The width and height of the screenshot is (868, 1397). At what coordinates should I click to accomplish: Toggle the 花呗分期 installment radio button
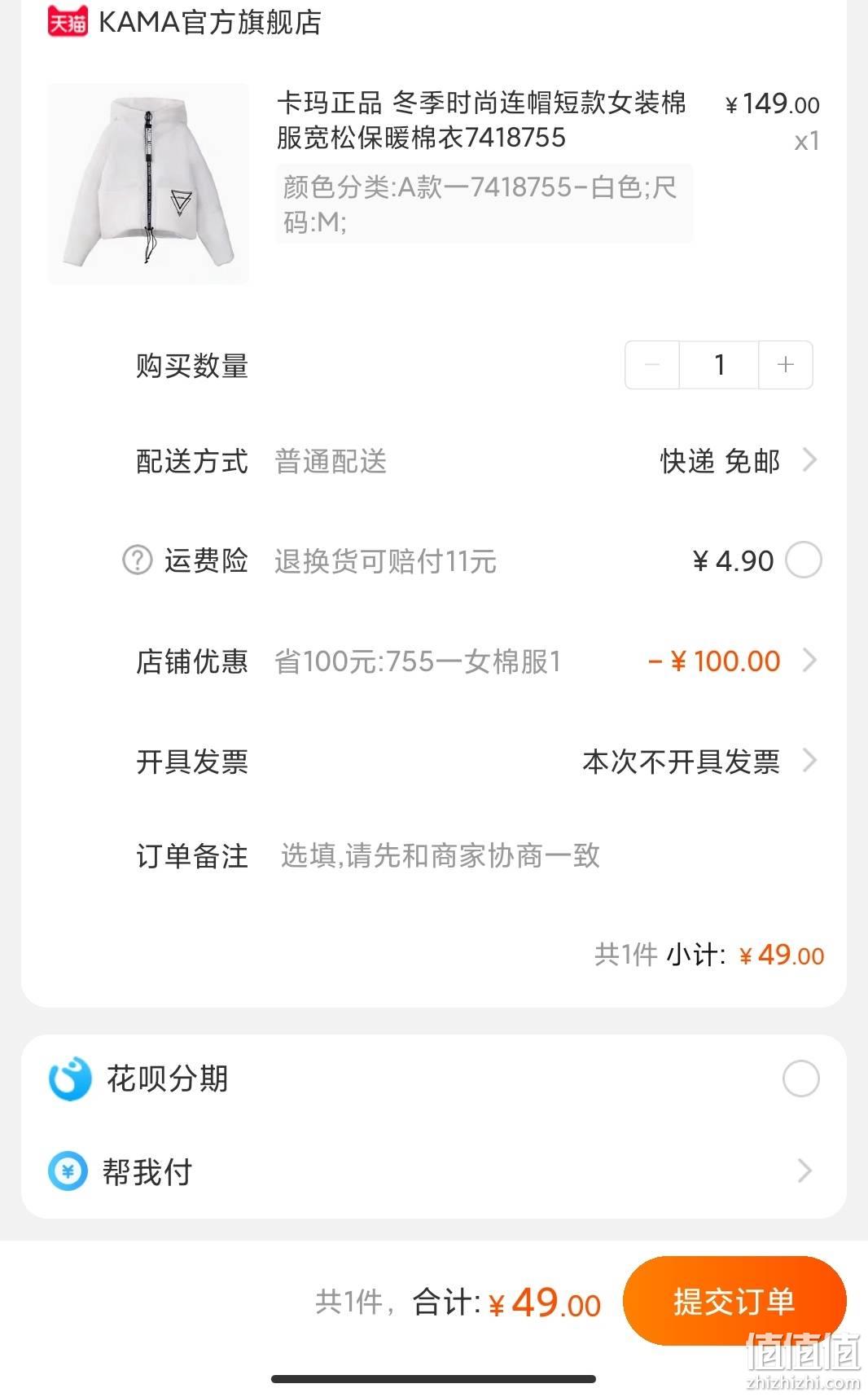point(801,1079)
